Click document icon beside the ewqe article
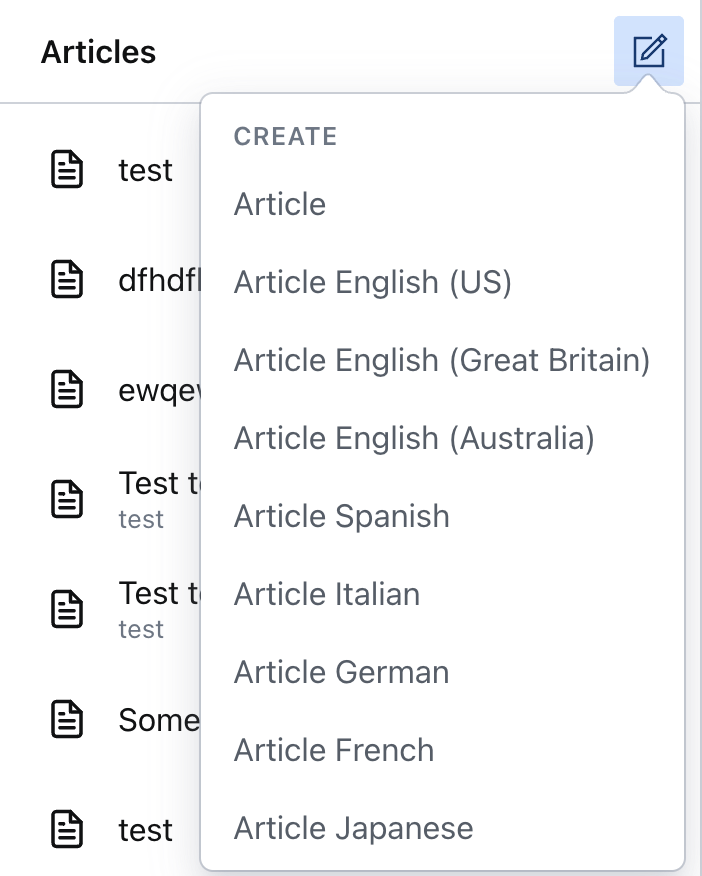702x876 pixels. point(67,389)
